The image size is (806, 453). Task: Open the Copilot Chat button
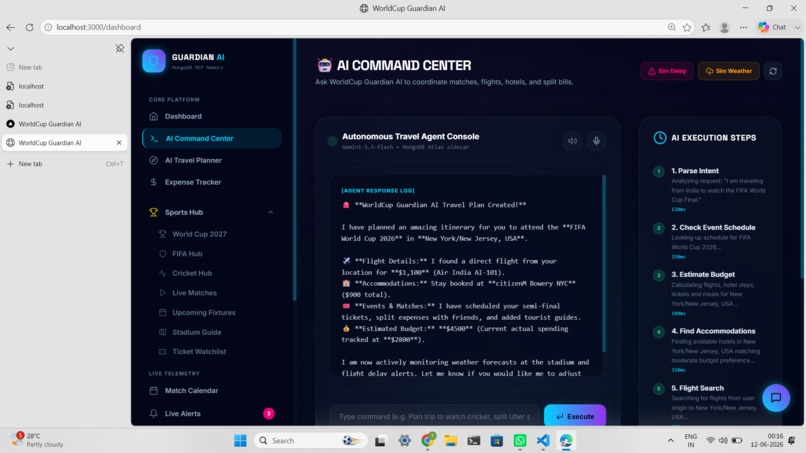(x=772, y=27)
